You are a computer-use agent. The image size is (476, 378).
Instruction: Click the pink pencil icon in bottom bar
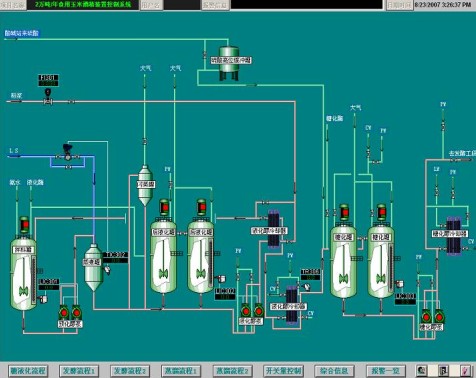465,370
